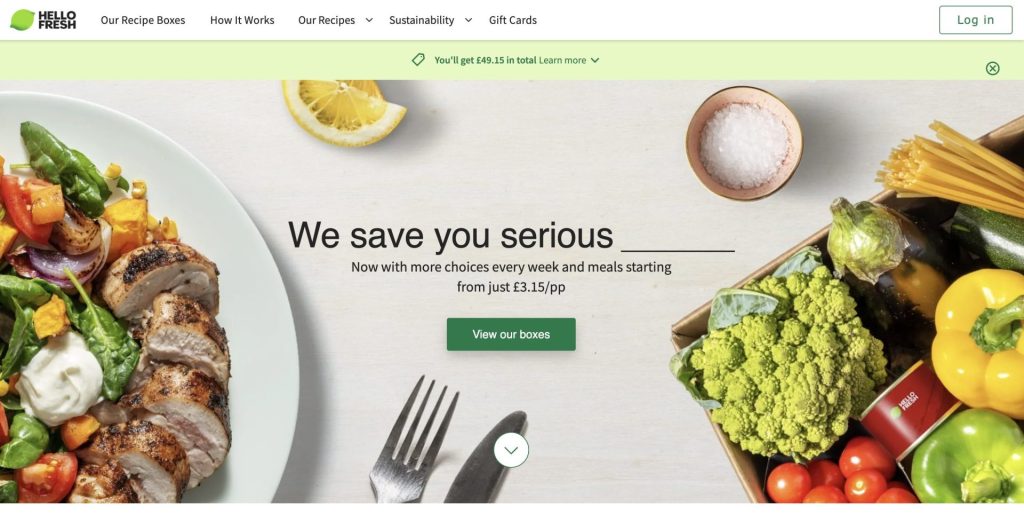This screenshot has width=1024, height=514.
Task: Click the HELLO FRESH wordmark in the header
Action: pyautogui.click(x=57, y=20)
